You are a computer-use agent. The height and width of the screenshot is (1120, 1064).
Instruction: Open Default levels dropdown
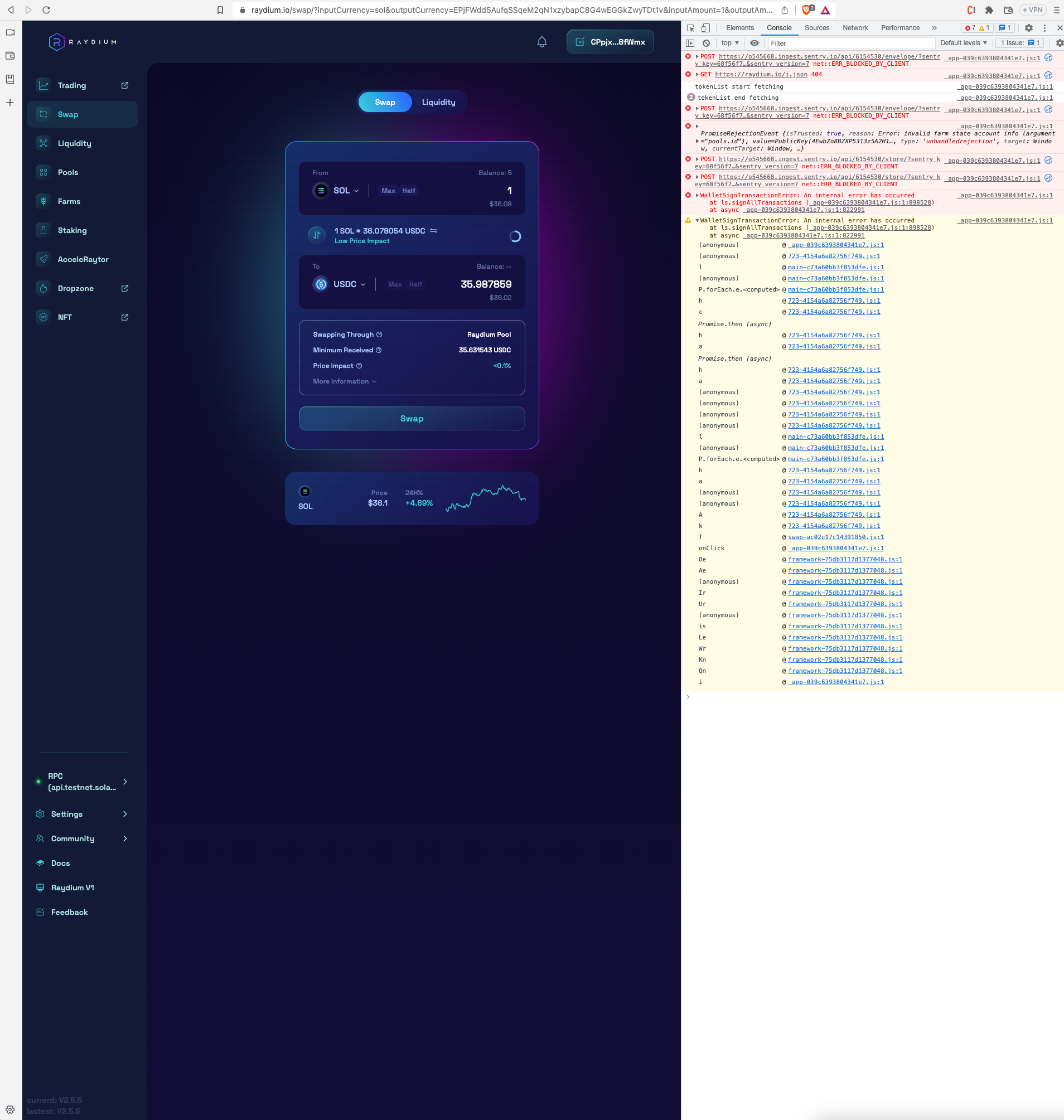tap(963, 43)
